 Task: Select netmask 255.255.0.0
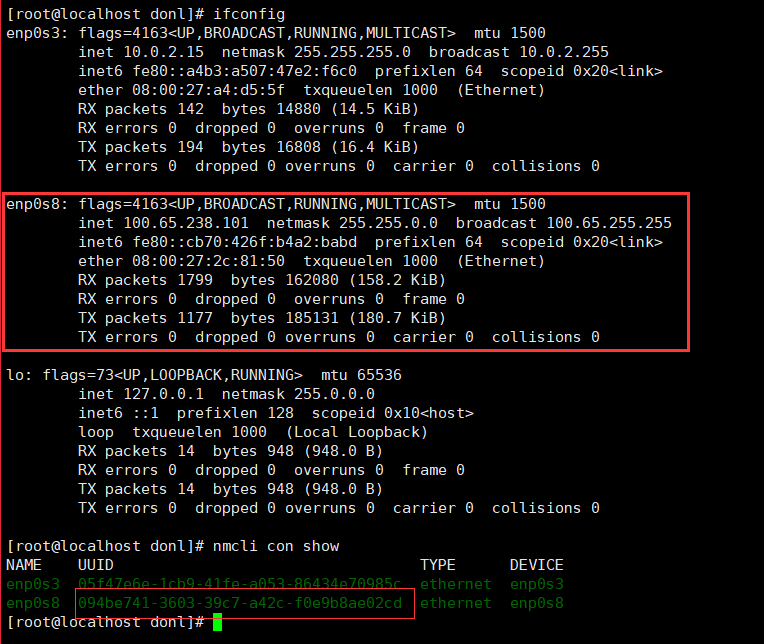pos(388,223)
